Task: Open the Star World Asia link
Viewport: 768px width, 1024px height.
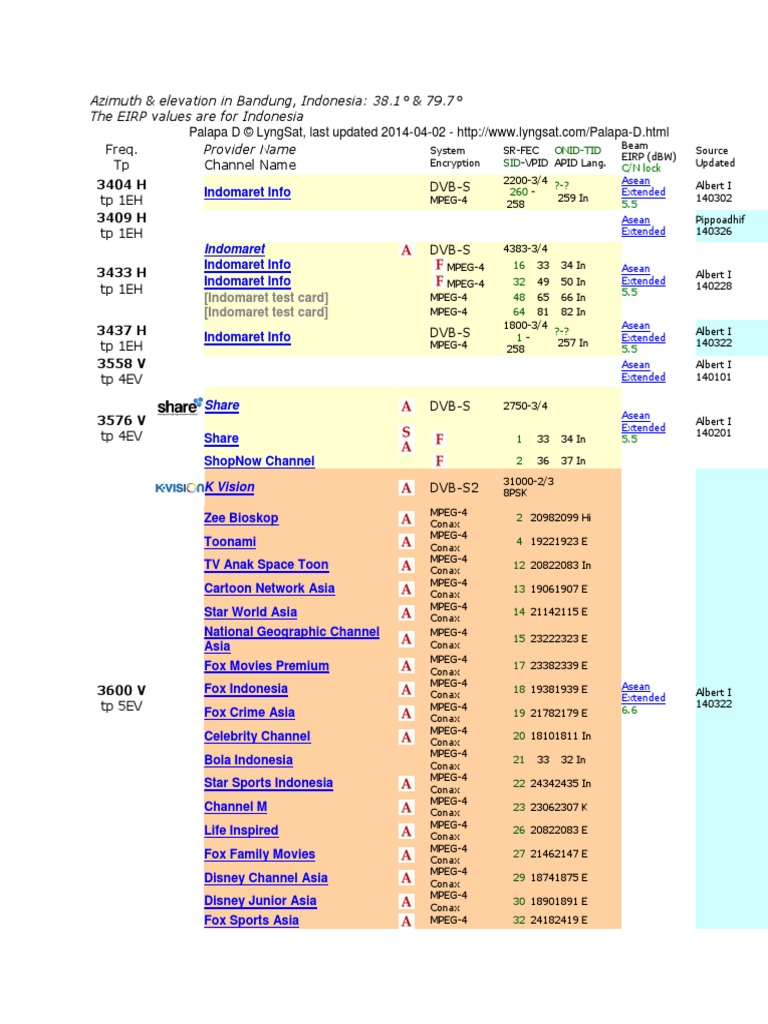Action: pyautogui.click(x=250, y=612)
